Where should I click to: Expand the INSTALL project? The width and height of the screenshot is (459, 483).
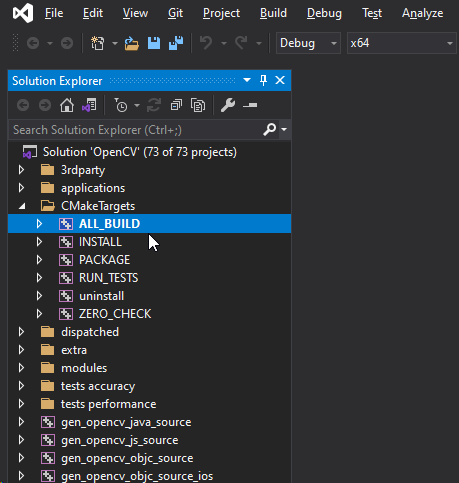click(39, 242)
